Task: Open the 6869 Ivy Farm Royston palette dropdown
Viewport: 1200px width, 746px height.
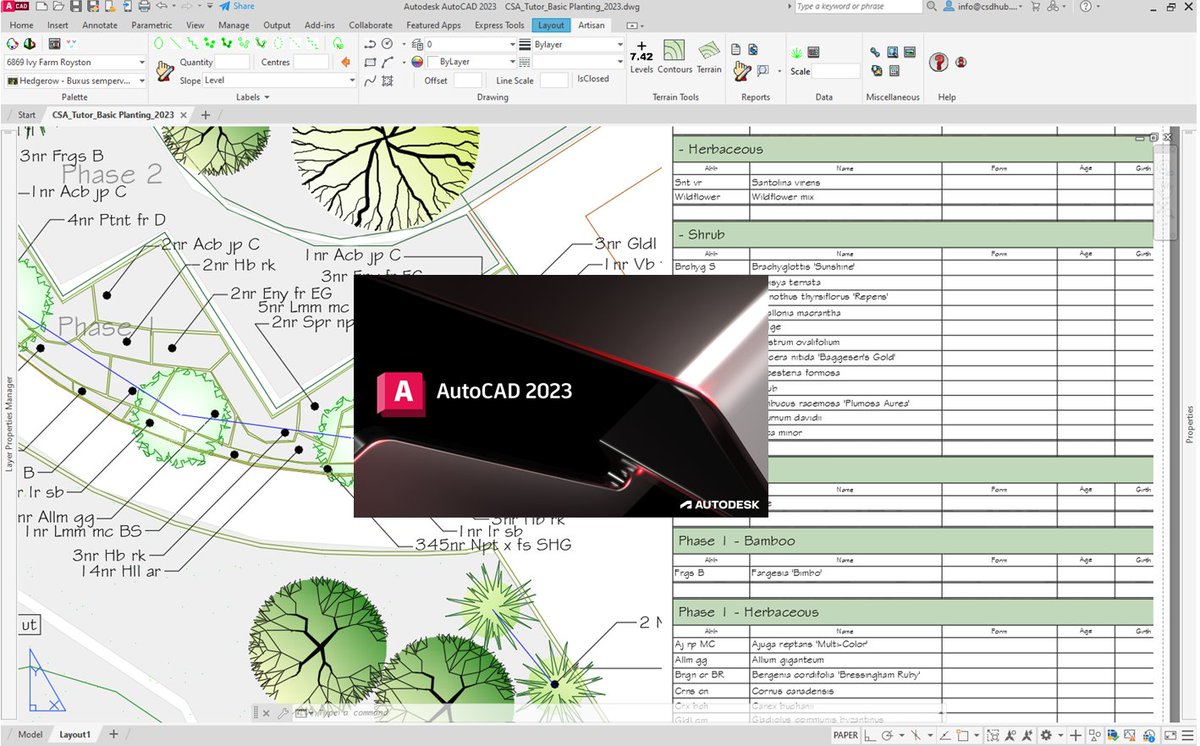Action: click(143, 62)
